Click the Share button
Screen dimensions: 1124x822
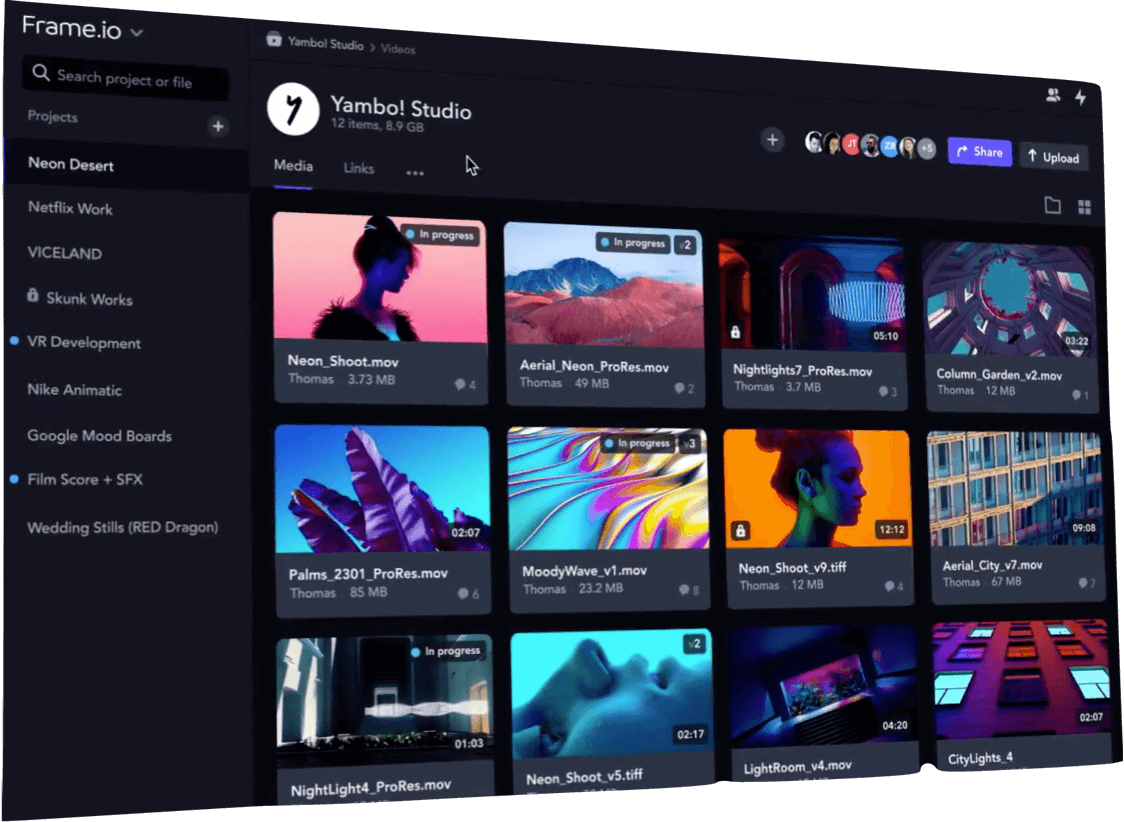coord(979,152)
